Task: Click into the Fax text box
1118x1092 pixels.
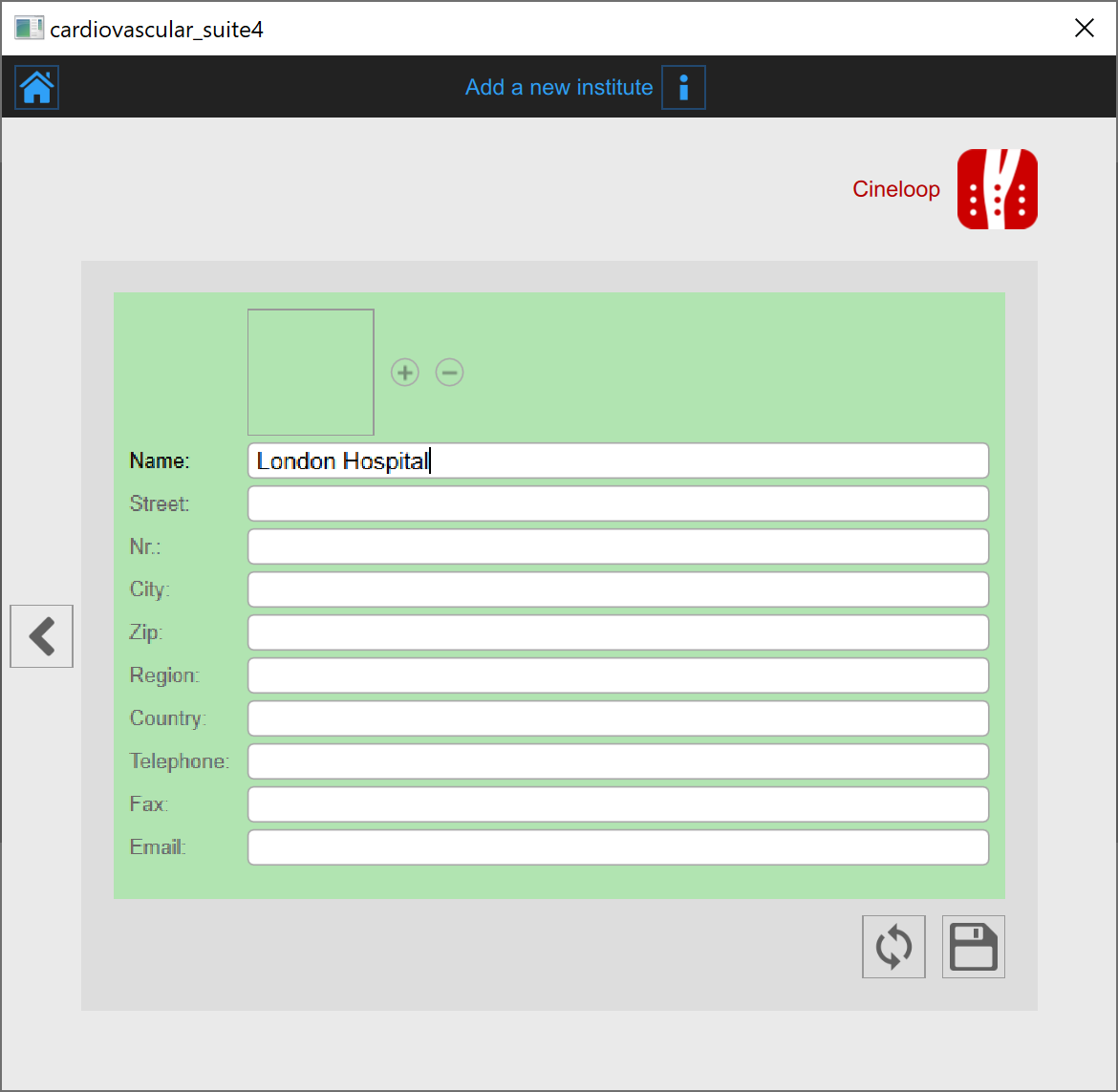Action: (x=617, y=804)
